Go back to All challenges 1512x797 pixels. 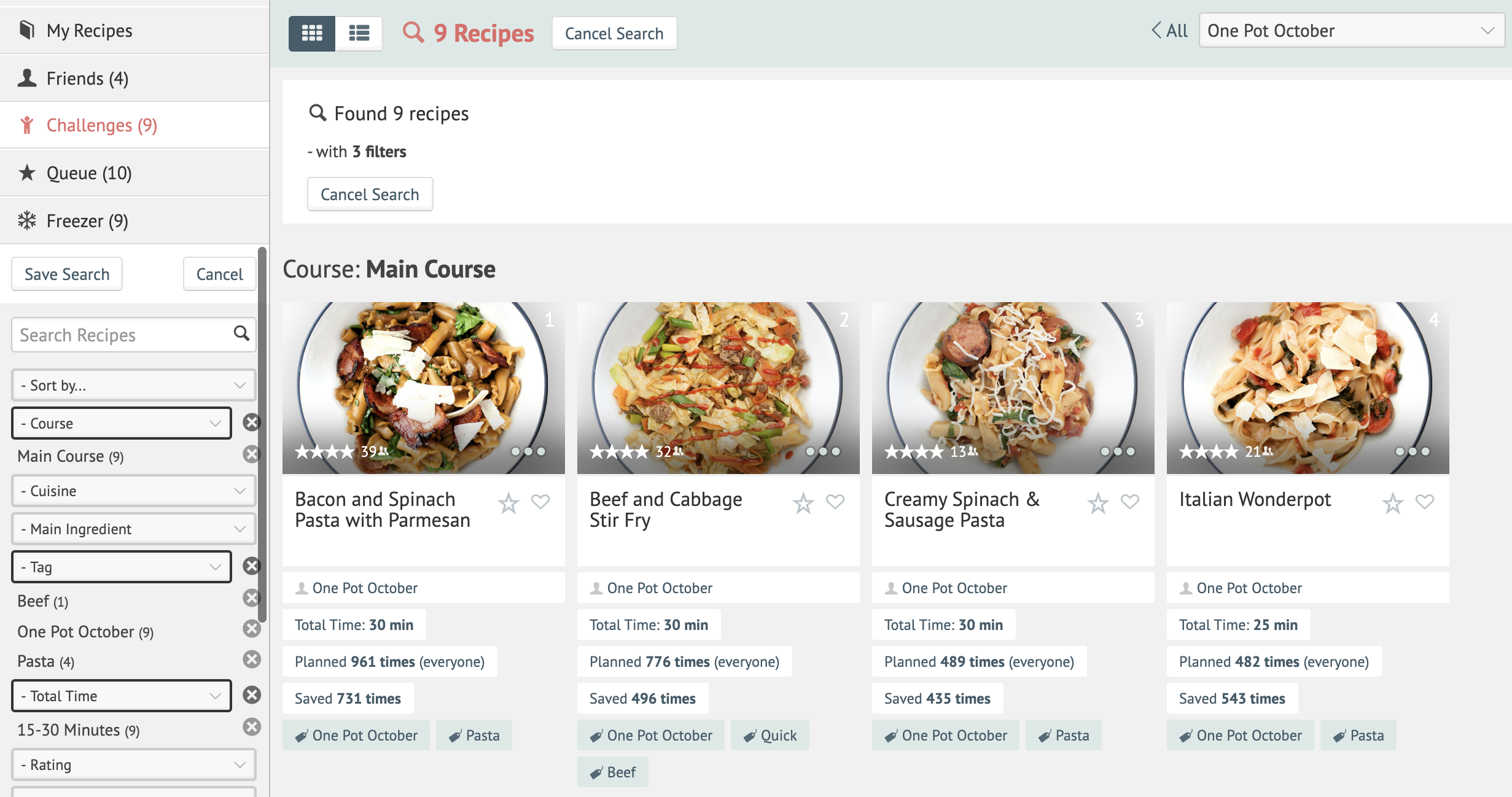click(1169, 31)
